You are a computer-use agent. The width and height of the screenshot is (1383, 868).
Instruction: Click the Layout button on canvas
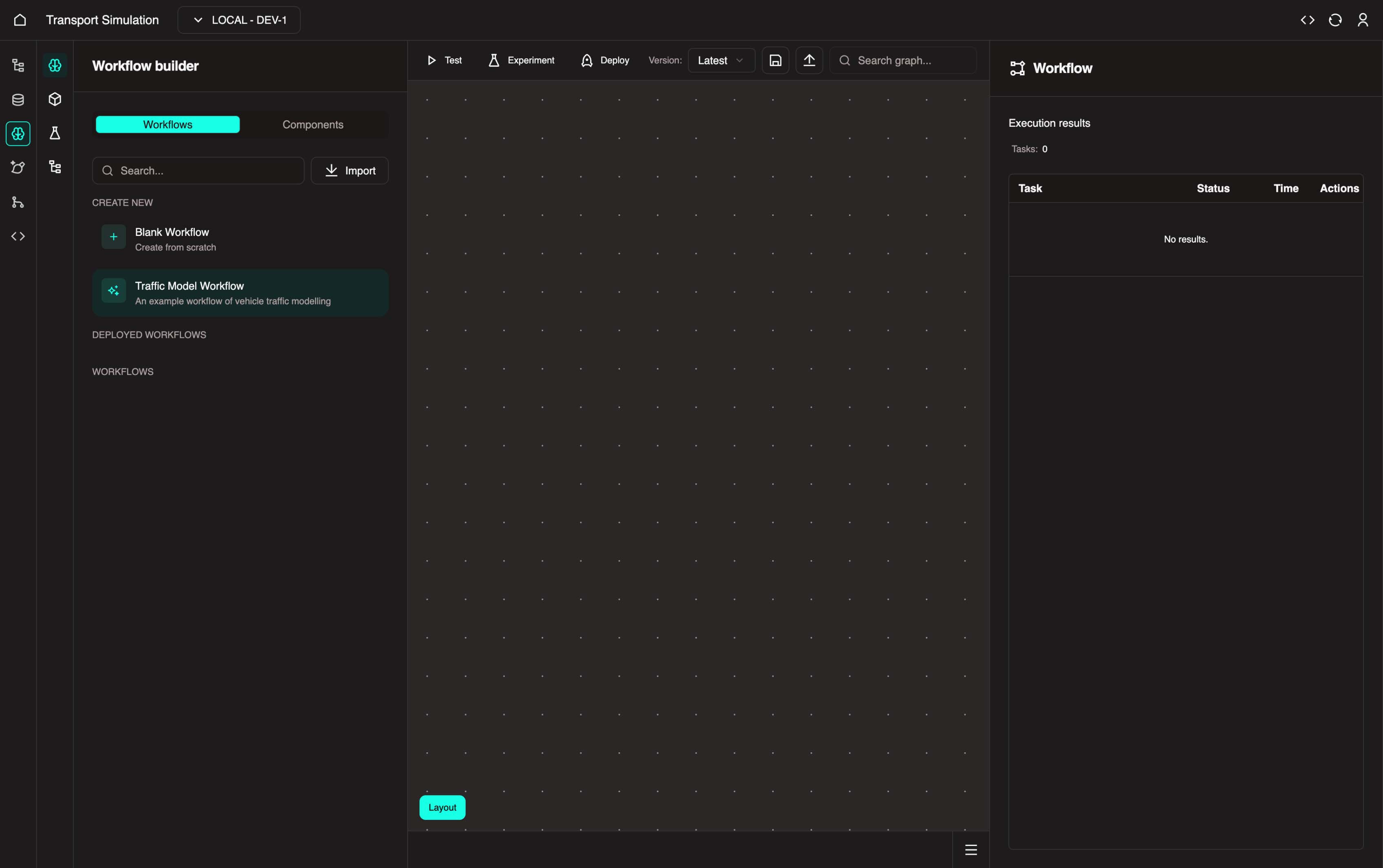(x=443, y=807)
